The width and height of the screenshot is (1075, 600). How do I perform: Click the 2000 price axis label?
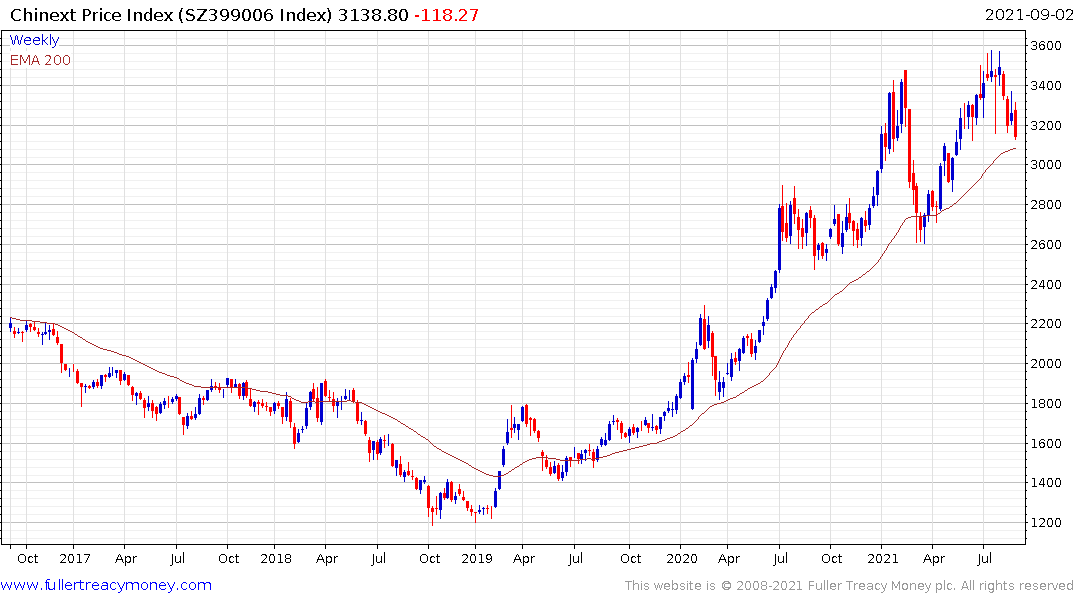point(1046,363)
